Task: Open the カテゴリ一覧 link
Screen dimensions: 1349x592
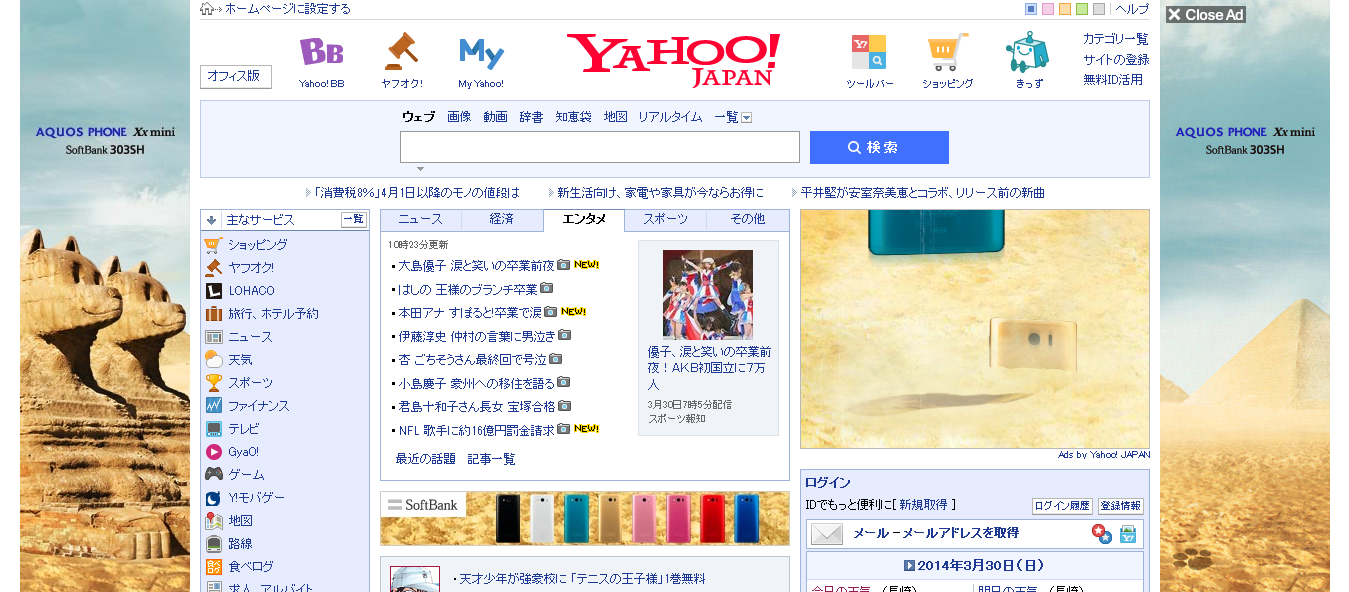Action: 1116,39
